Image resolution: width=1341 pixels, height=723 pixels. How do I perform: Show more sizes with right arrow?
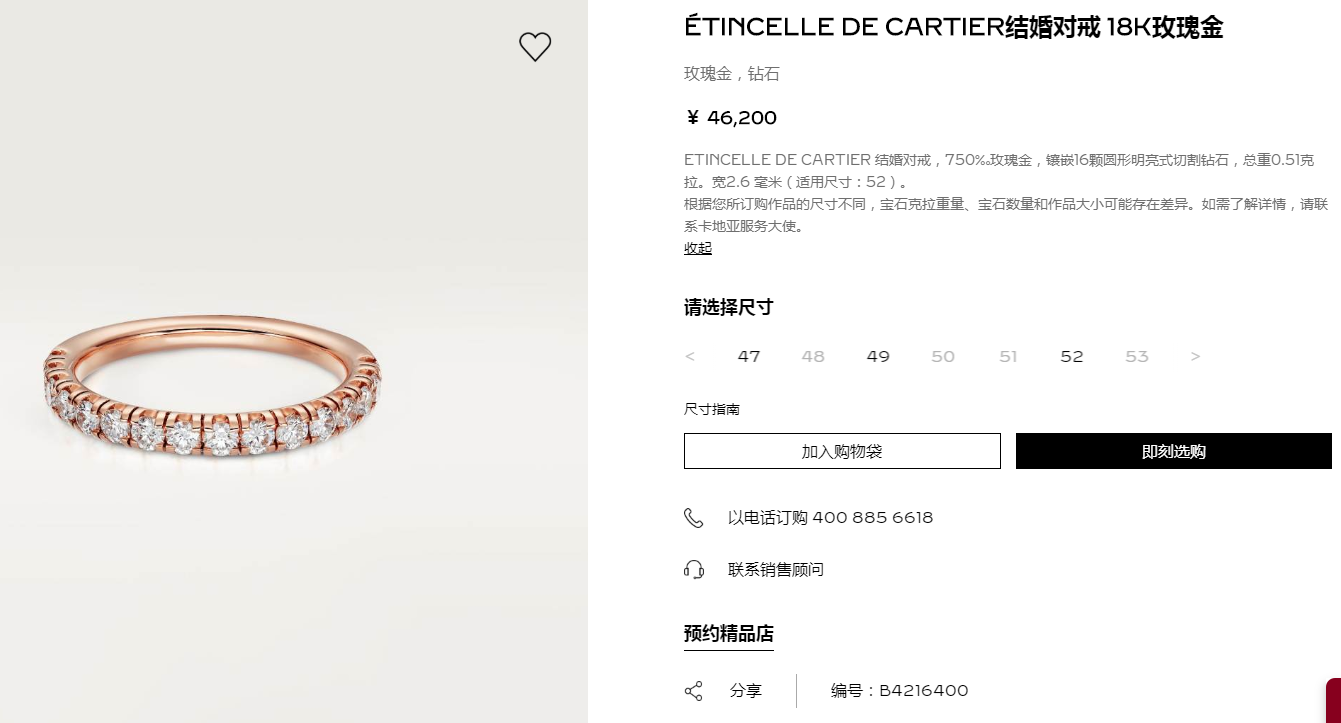click(x=1195, y=357)
